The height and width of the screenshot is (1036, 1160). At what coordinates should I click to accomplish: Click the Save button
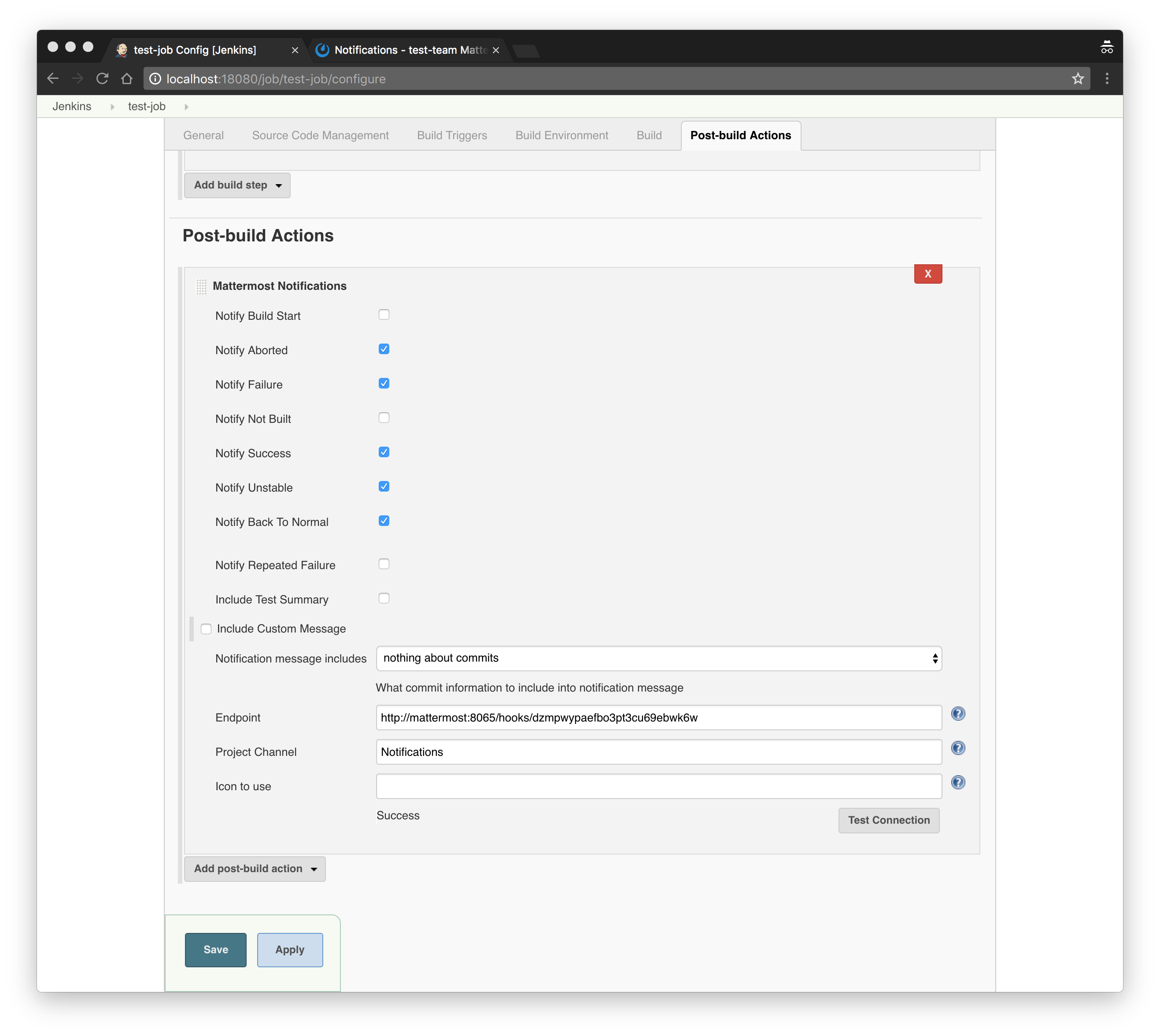pos(215,950)
